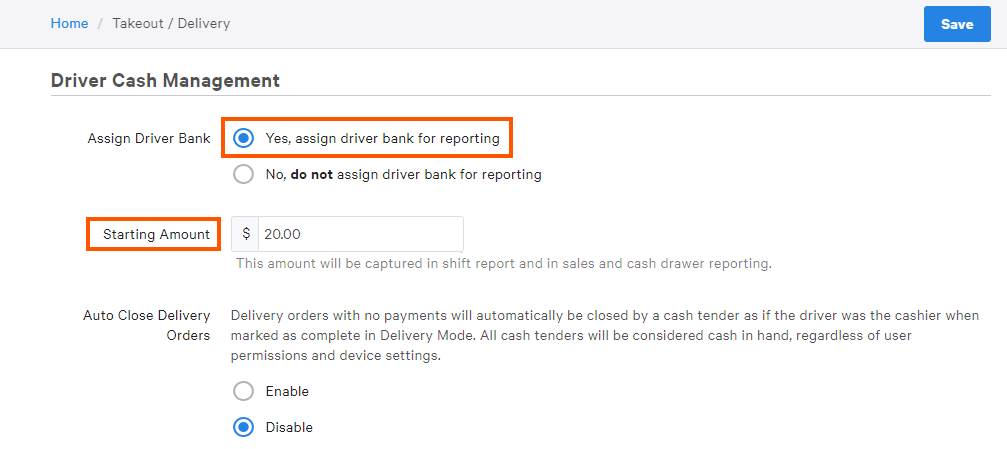
Task: Click the "No, do not assign driver bank" text
Action: (403, 174)
